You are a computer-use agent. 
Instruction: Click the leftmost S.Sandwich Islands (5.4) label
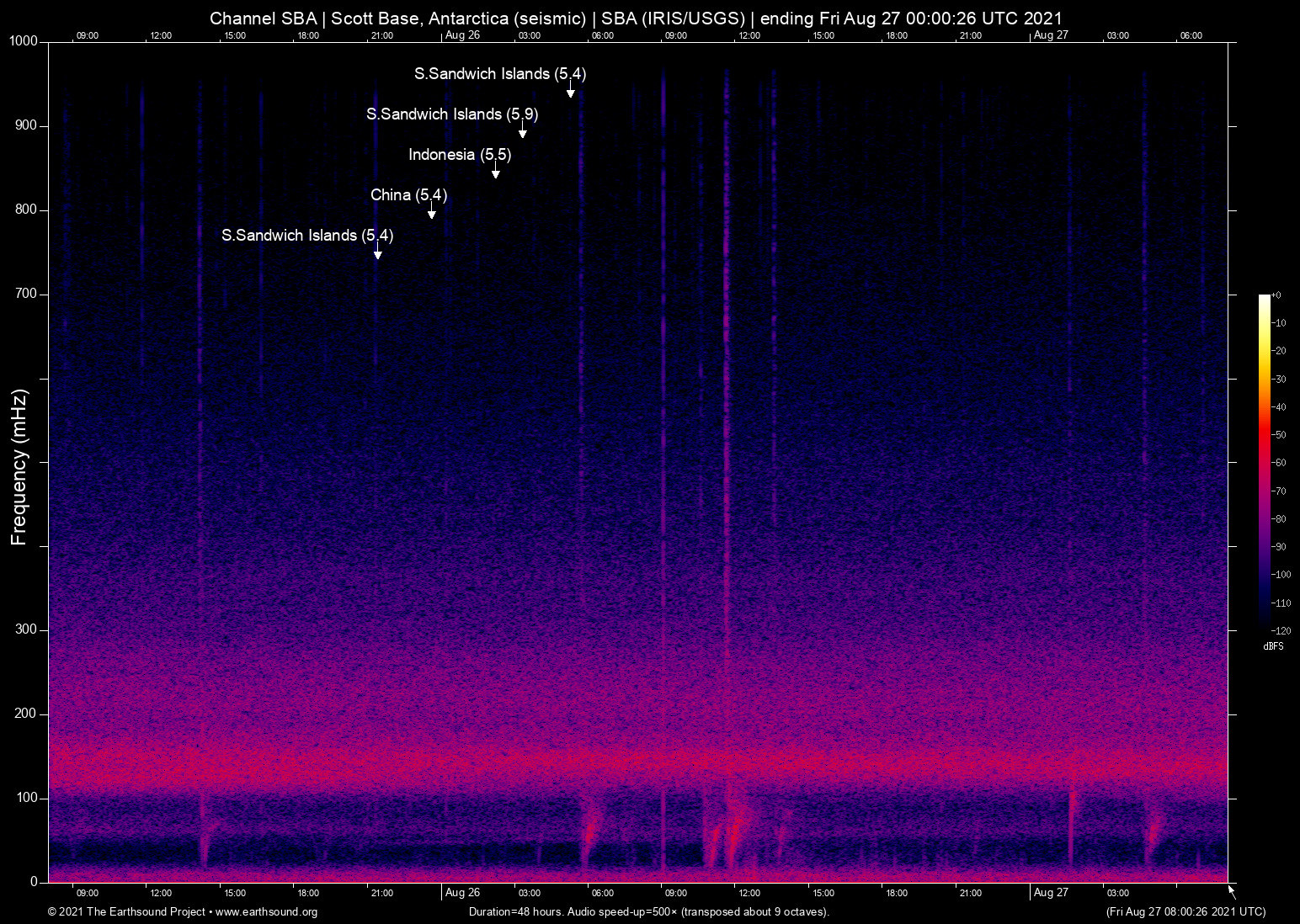click(x=306, y=236)
